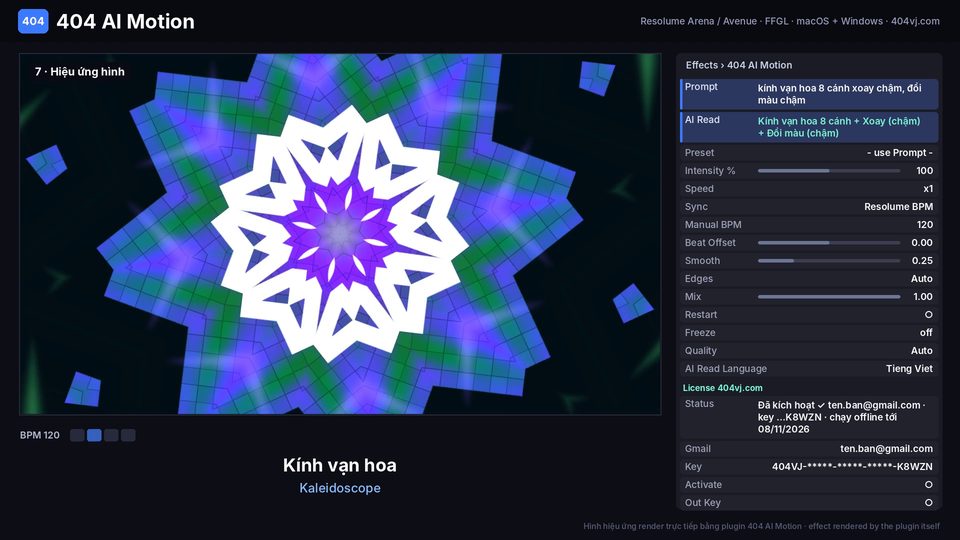Image resolution: width=960 pixels, height=540 pixels.
Task: Click the AI Read interpretation text
Action: coord(838,127)
